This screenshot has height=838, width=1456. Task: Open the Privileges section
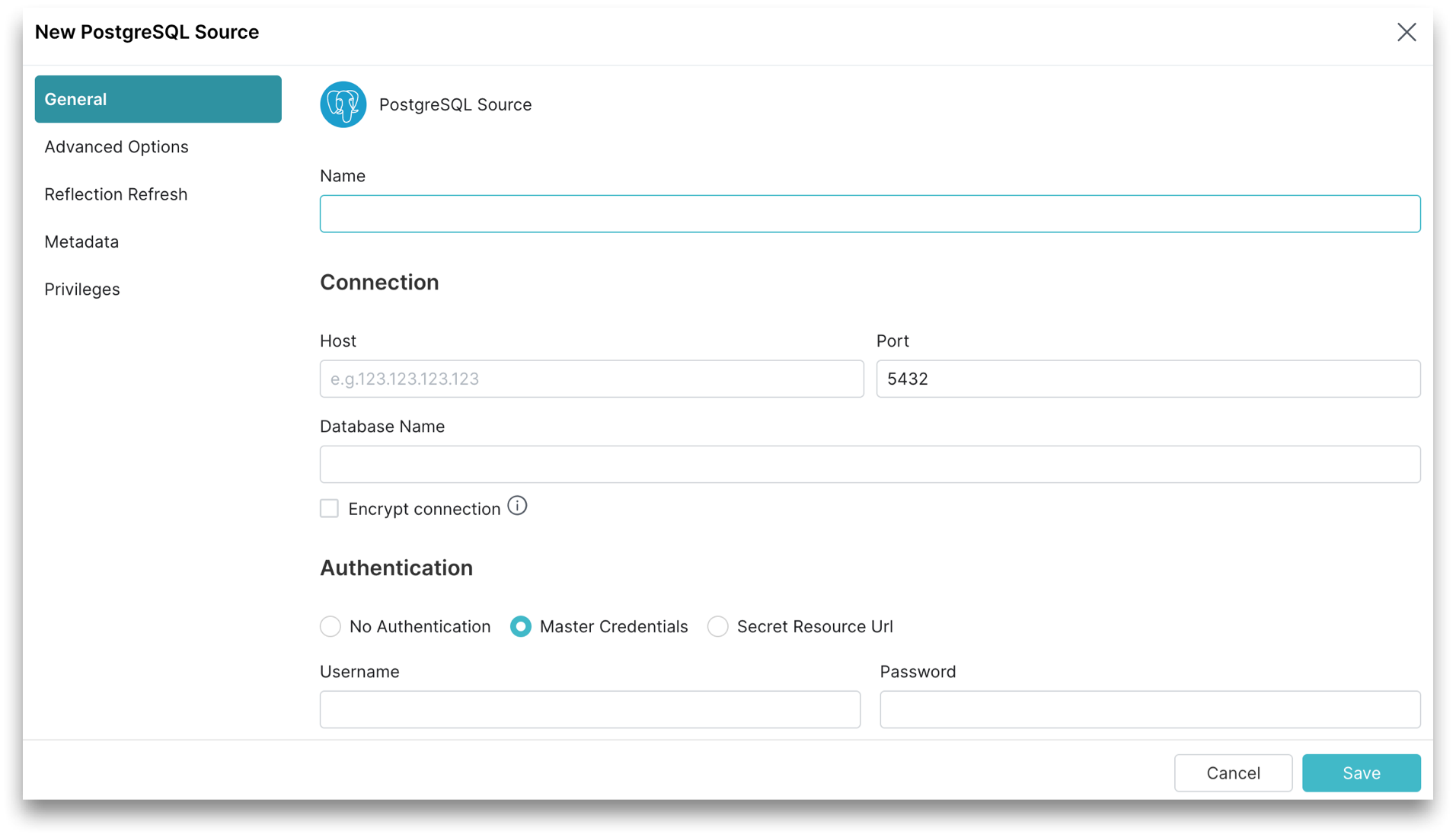(82, 289)
